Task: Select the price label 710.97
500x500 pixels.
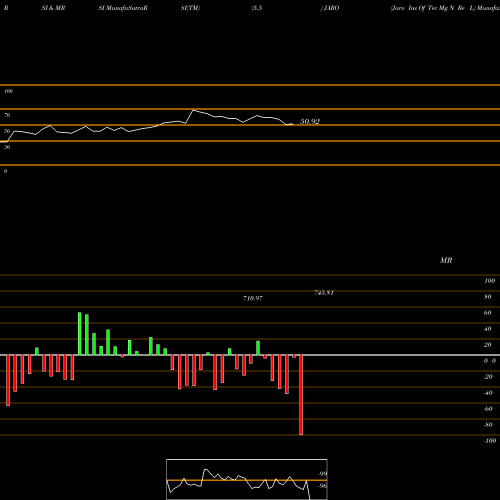Action: tap(253, 298)
